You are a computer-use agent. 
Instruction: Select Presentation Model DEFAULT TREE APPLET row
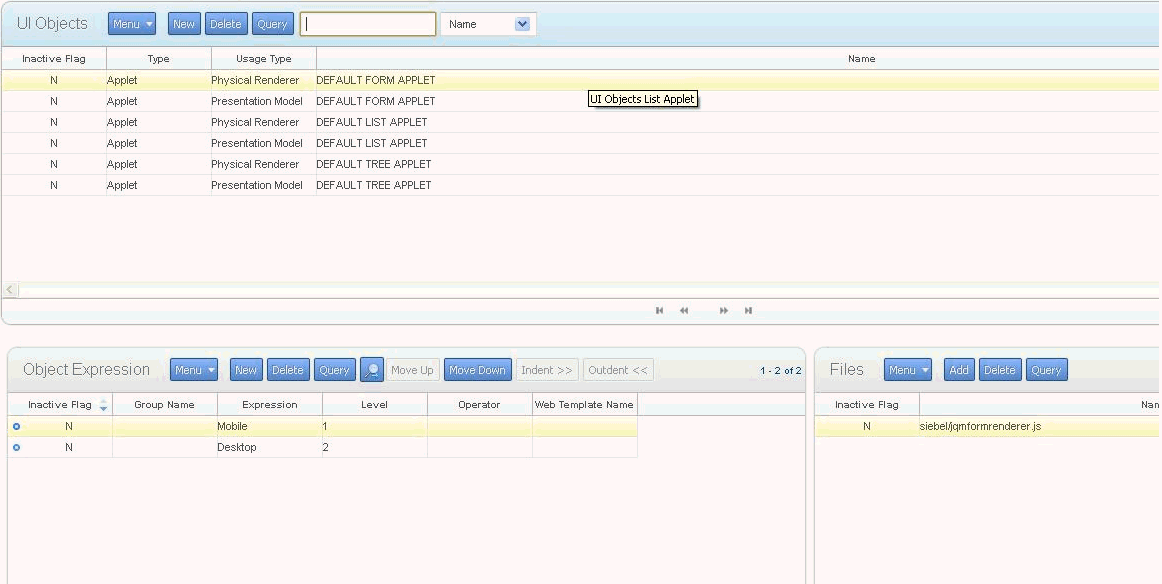(580, 185)
